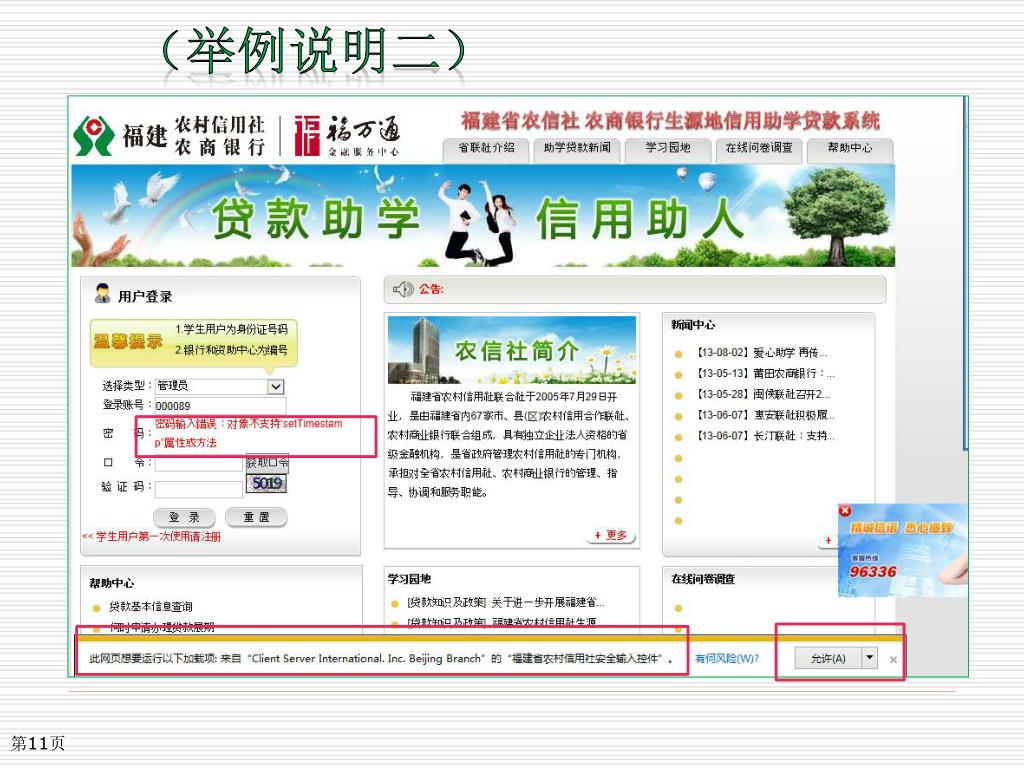Click the 公告 announcement bar text
Screen dimensions: 1024x768
430,289
